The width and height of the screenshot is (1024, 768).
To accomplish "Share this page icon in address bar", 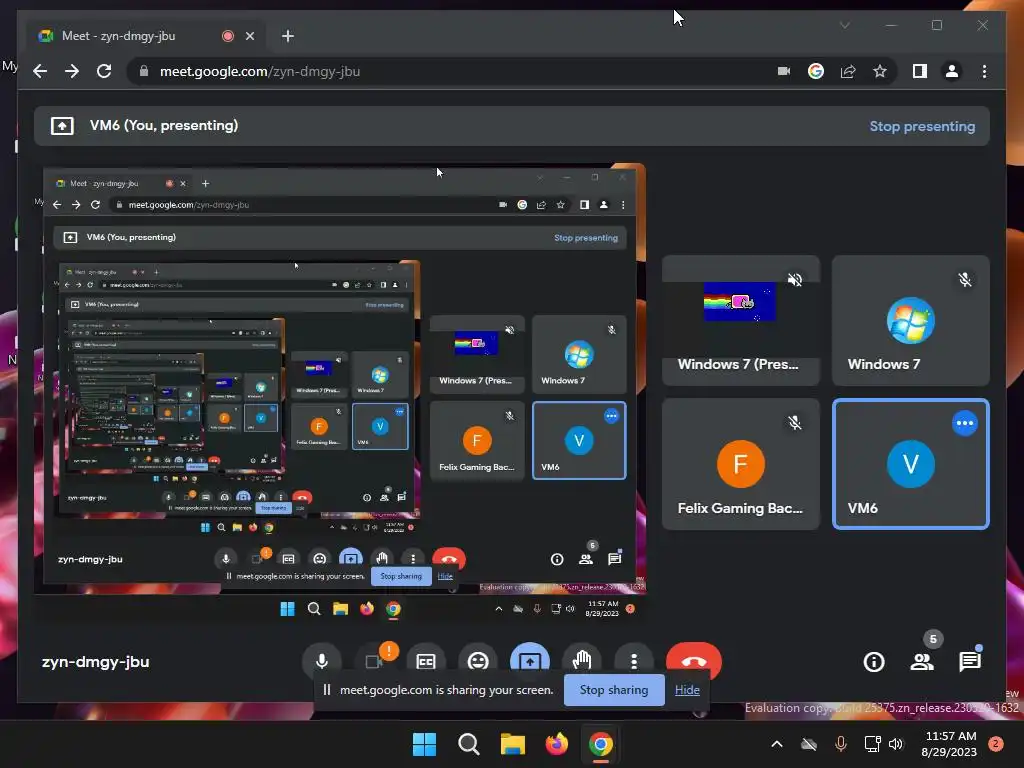I will click(x=848, y=71).
